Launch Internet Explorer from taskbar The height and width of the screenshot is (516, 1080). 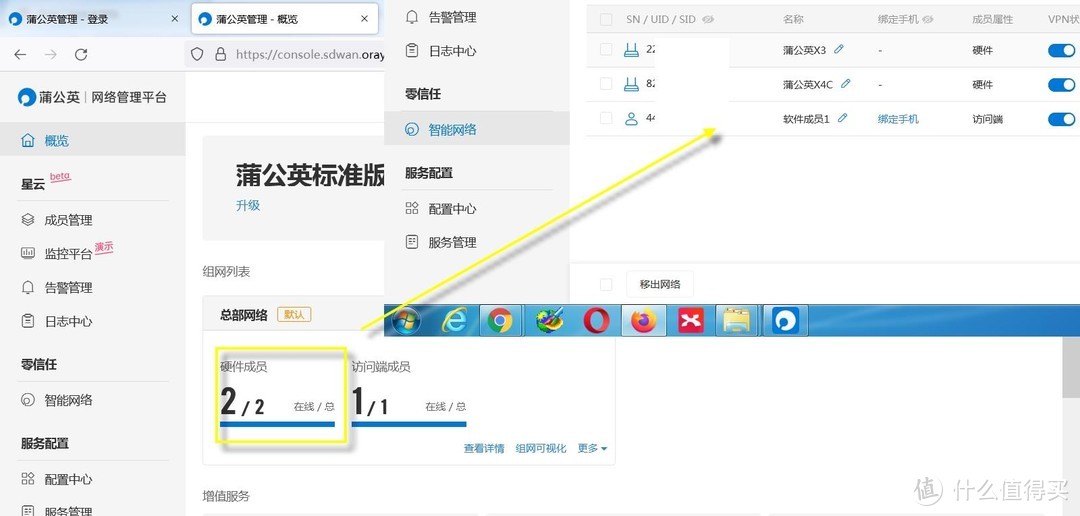[x=454, y=320]
